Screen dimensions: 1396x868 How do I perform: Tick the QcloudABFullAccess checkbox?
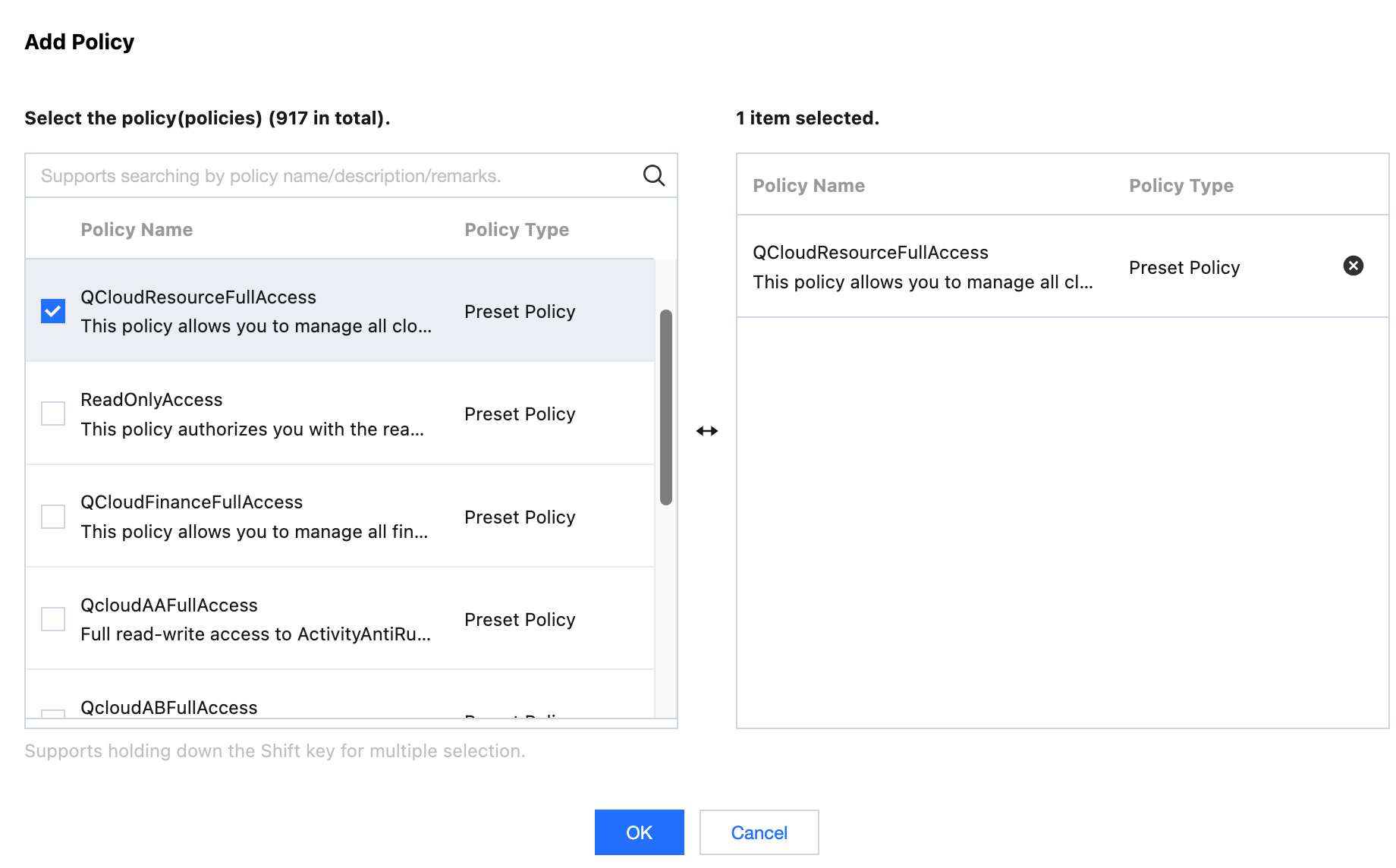click(x=53, y=713)
